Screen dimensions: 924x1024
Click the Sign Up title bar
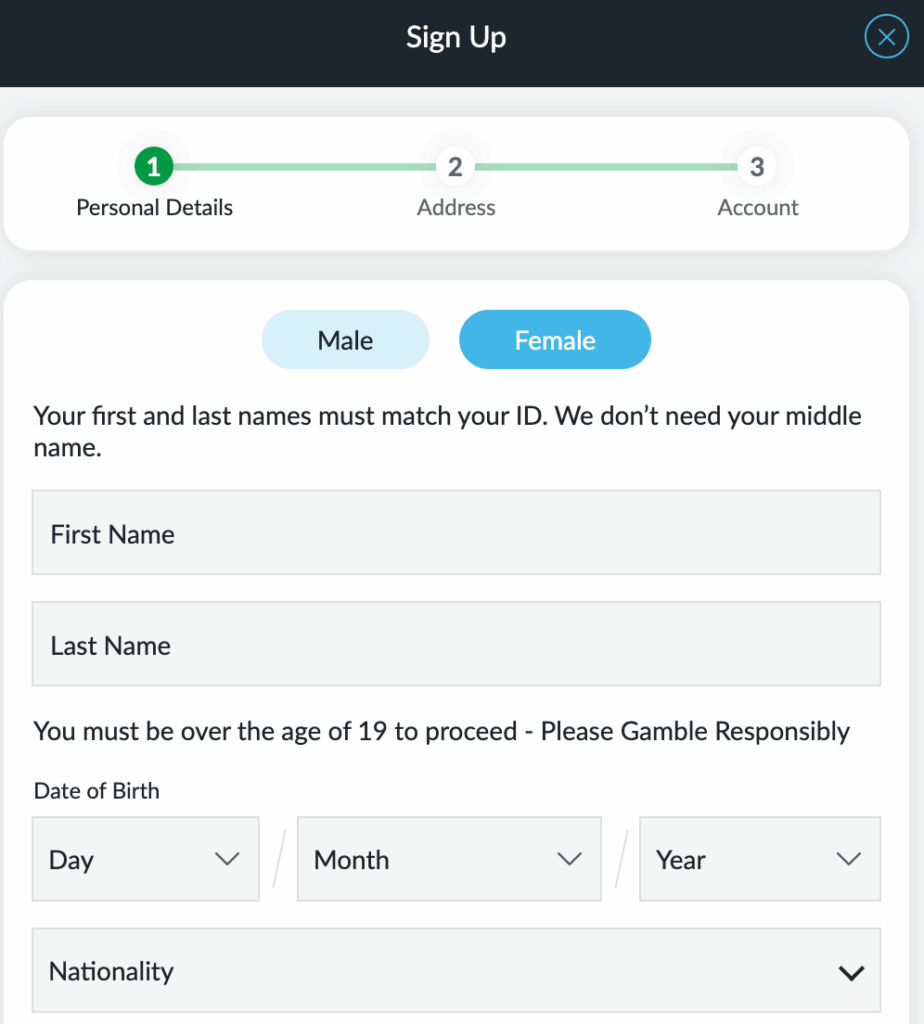456,37
